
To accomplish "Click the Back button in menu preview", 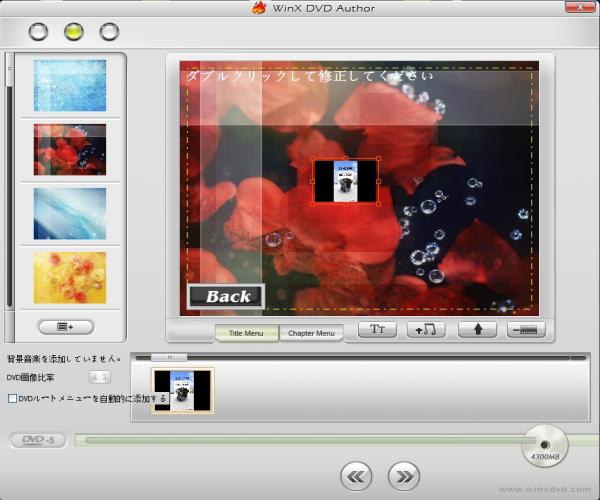I will (x=226, y=296).
